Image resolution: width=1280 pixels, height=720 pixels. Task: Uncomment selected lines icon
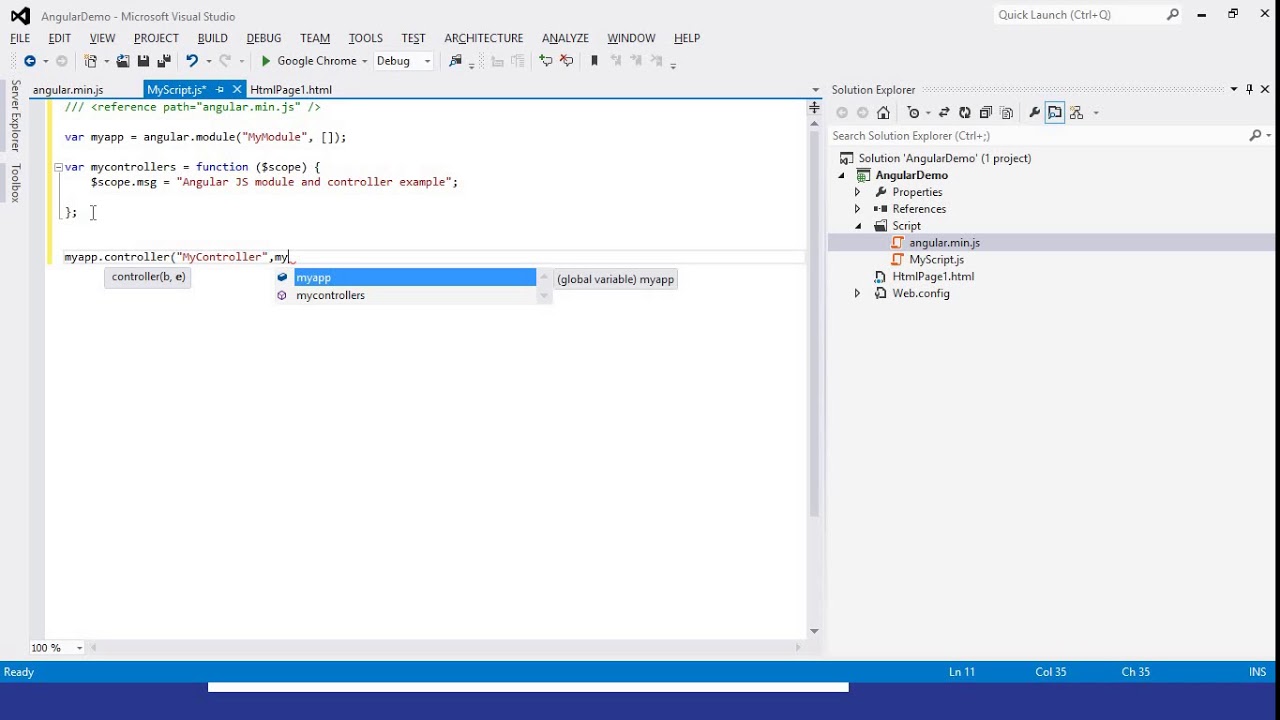(567, 61)
